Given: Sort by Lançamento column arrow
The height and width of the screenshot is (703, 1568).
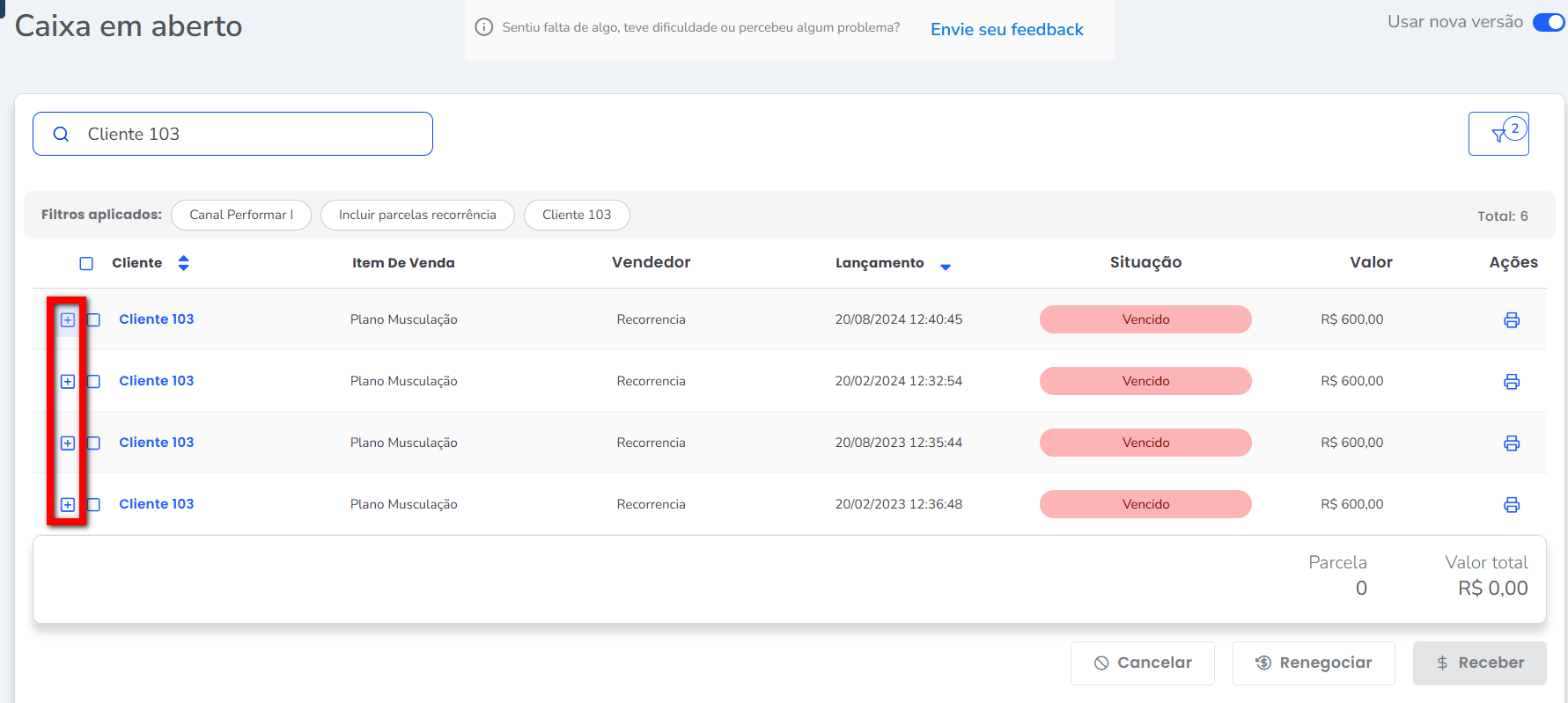Looking at the screenshot, I should click(945, 267).
